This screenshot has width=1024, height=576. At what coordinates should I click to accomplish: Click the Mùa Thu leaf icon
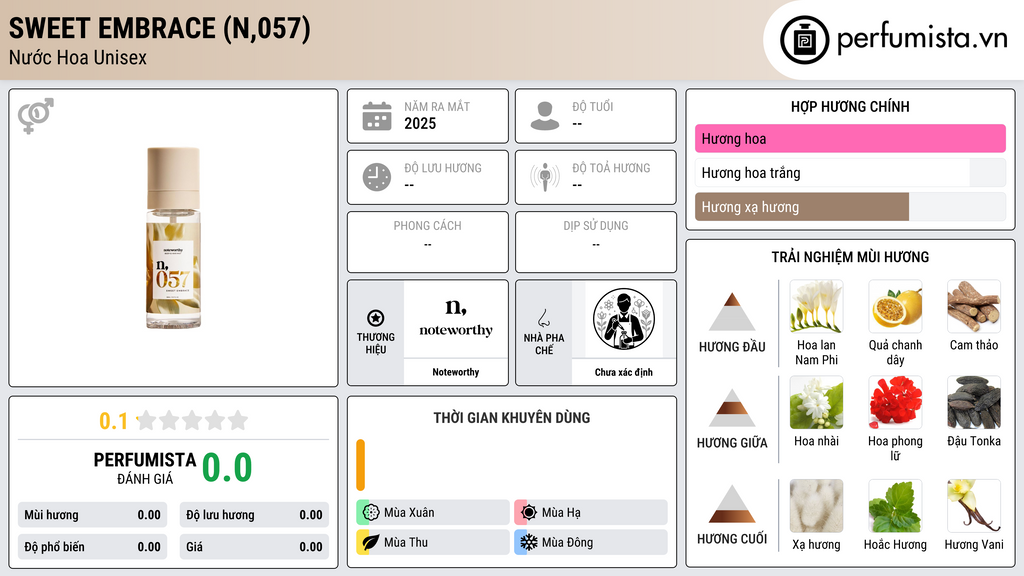tap(371, 543)
